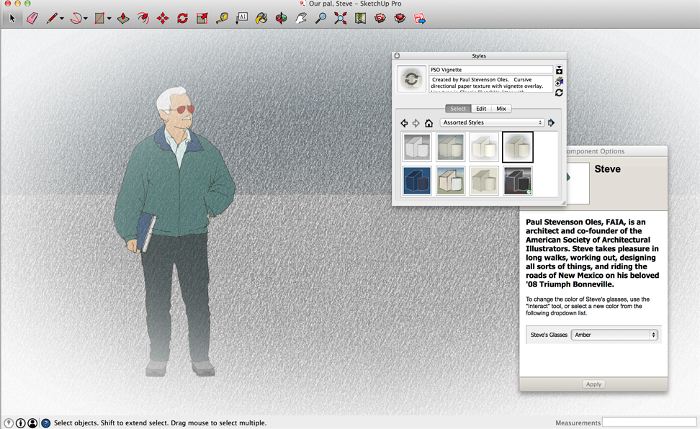Switch to the Edit tab in Styles
700x429 pixels.
(481, 108)
